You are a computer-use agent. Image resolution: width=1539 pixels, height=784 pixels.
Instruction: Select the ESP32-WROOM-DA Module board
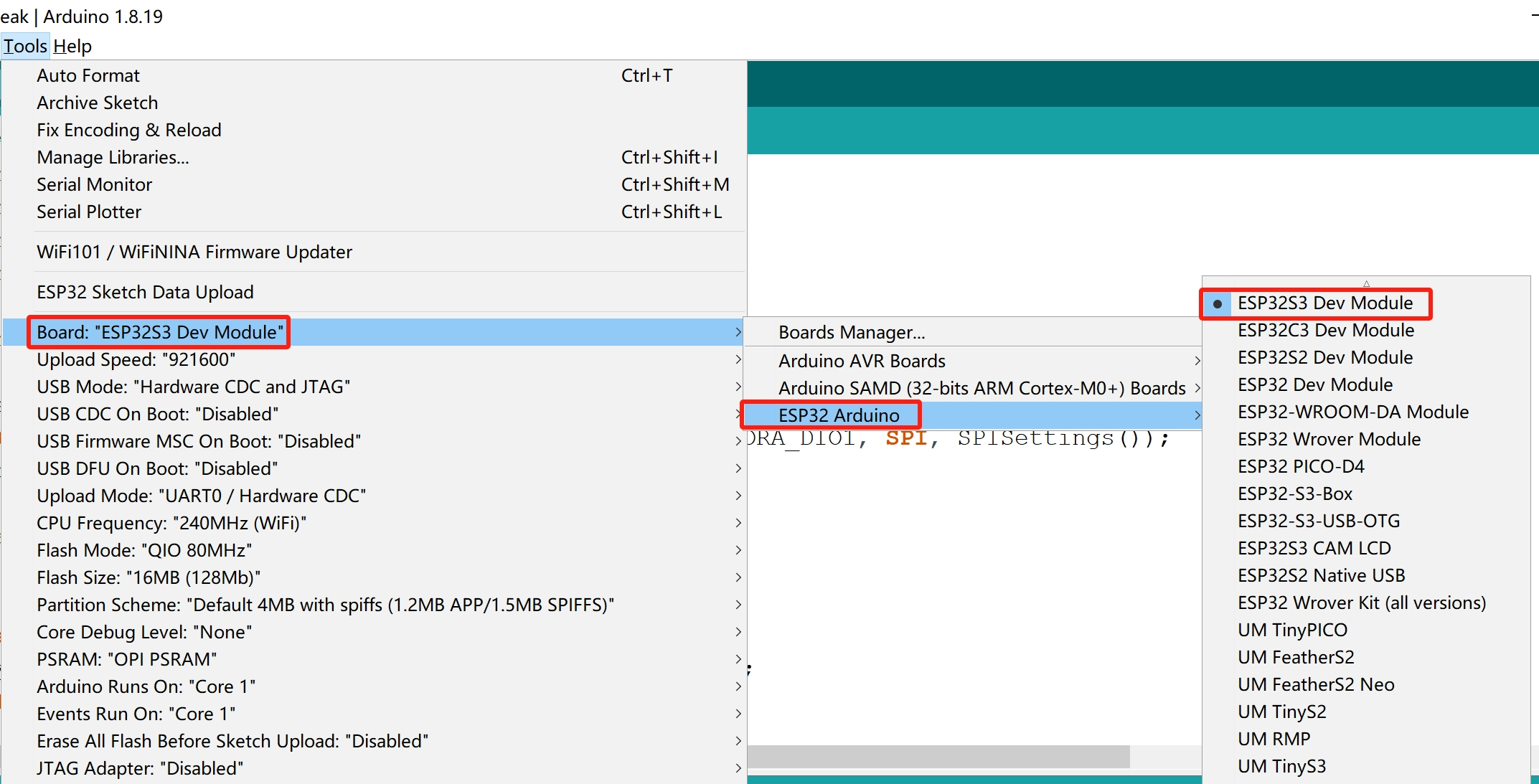pos(1366,412)
